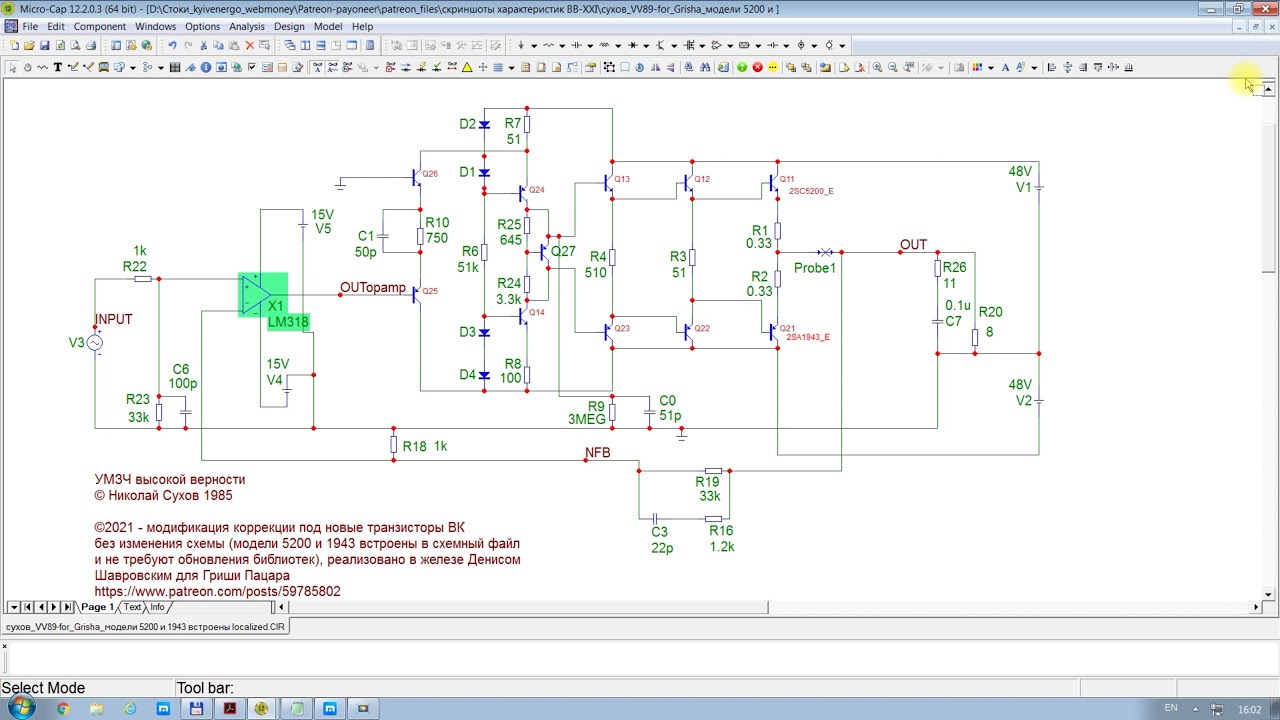The image size is (1280, 720).
Task: Open the Model menu
Action: pos(328,27)
